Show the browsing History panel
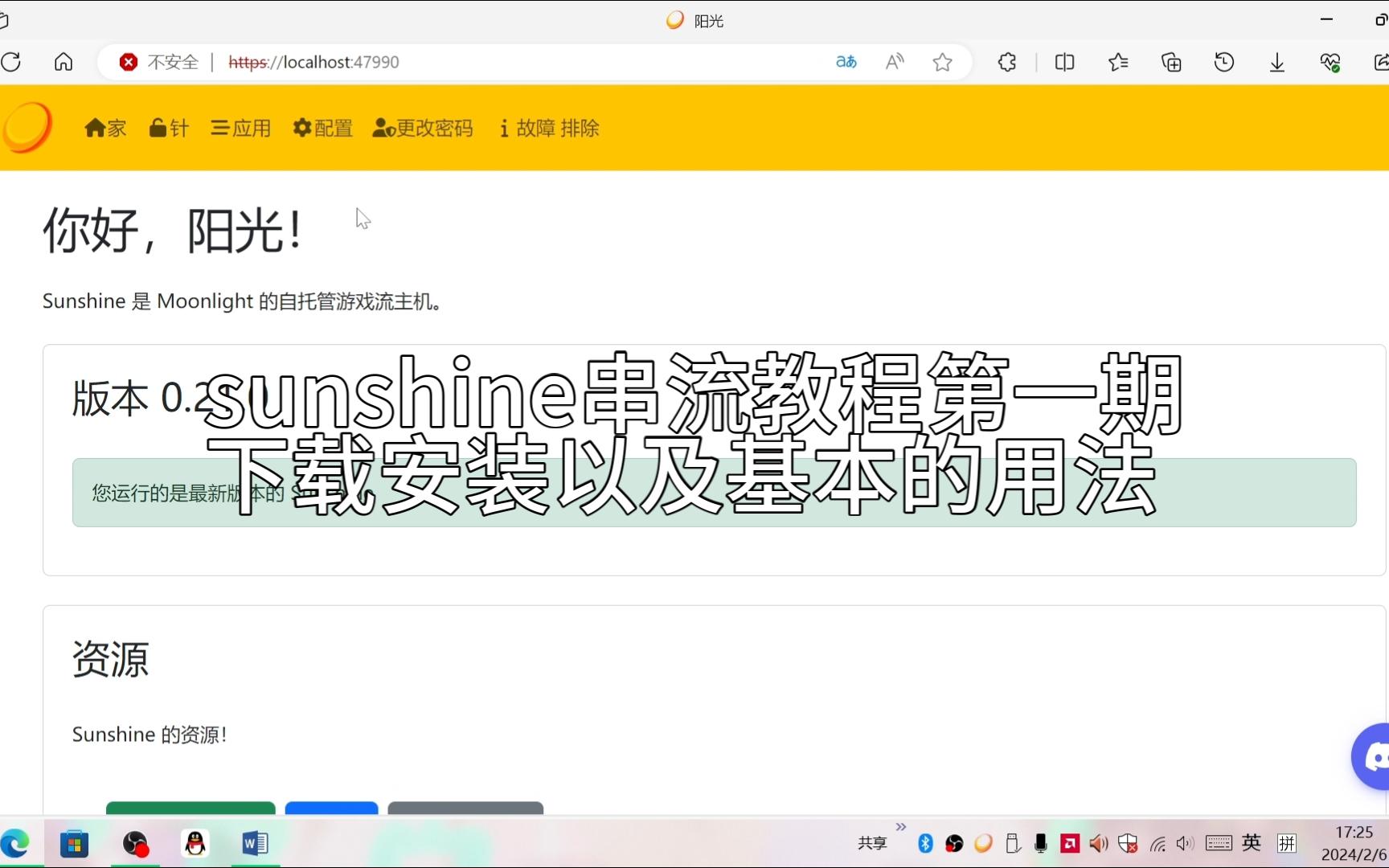 (1224, 62)
